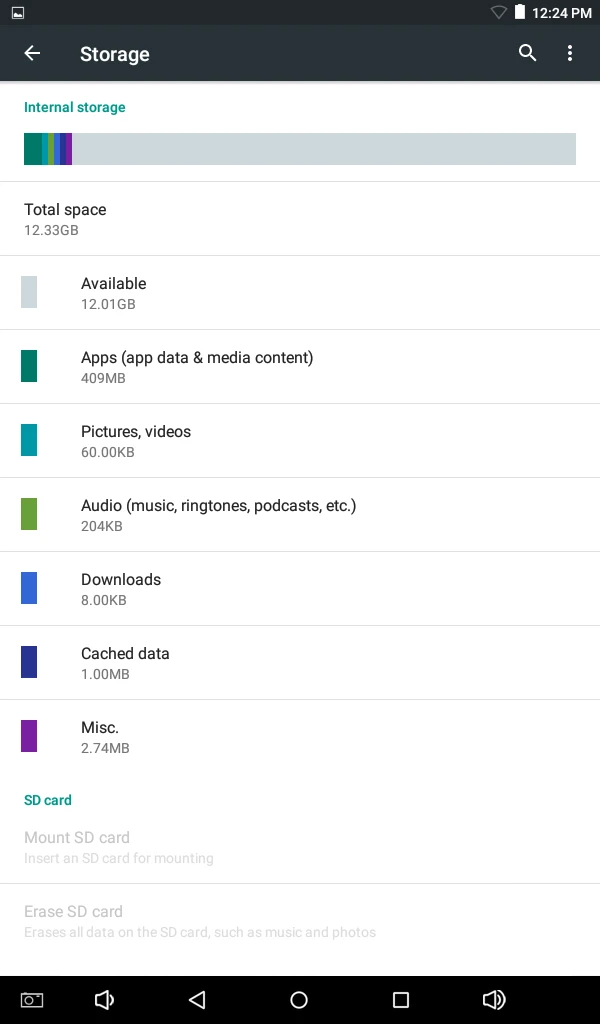The width and height of the screenshot is (600, 1024).
Task: Open the search icon in Storage
Action: [x=527, y=53]
